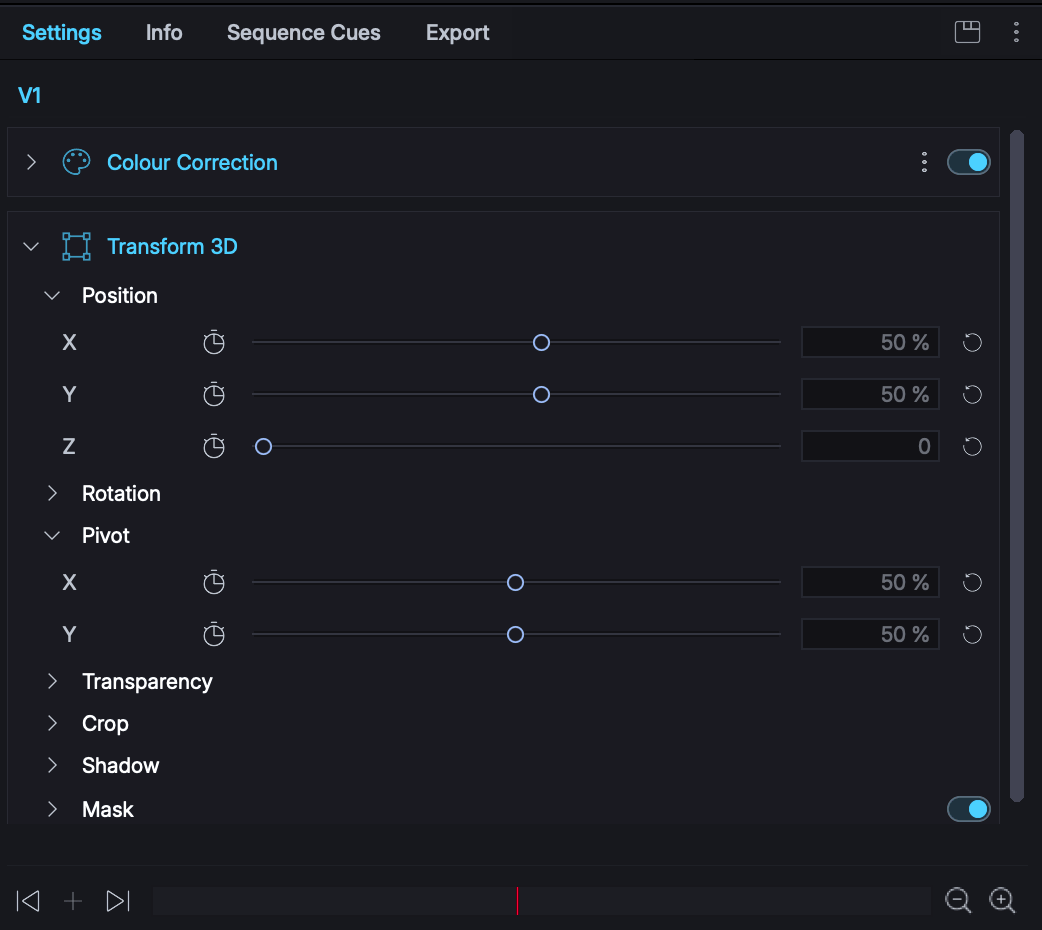Viewport: 1042px width, 930px height.
Task: Click the Pivot X slider handle
Action: point(515,583)
